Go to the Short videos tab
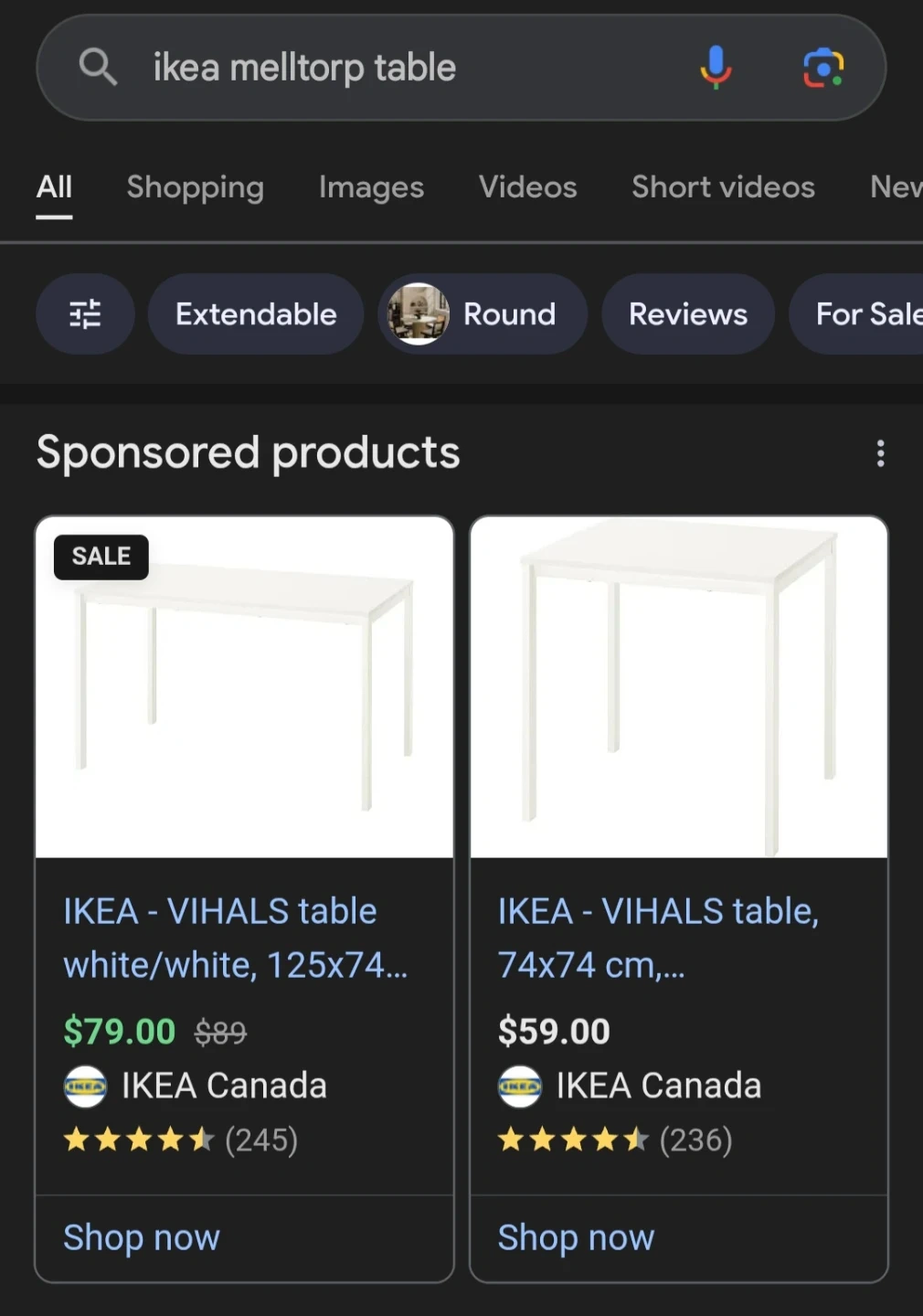Image resolution: width=923 pixels, height=1316 pixels. click(723, 187)
